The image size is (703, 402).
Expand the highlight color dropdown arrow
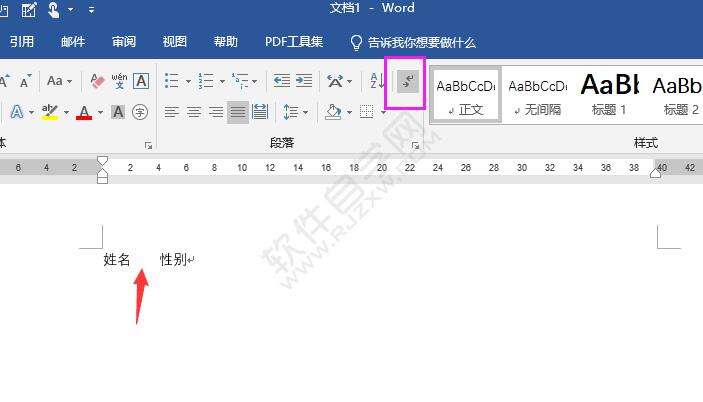pos(66,112)
